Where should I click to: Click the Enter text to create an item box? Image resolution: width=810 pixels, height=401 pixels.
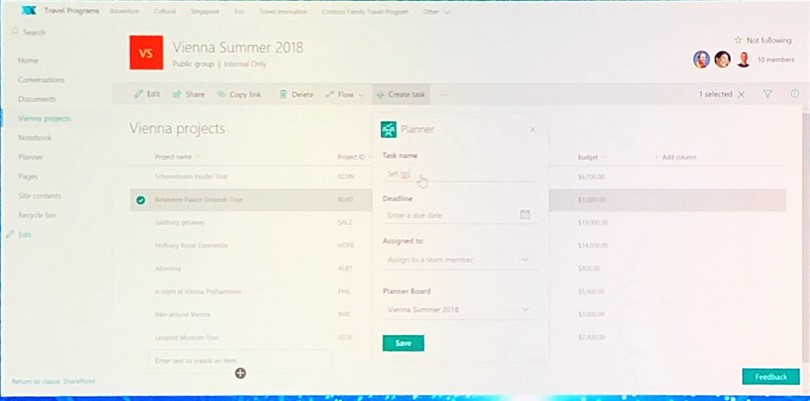240,361
